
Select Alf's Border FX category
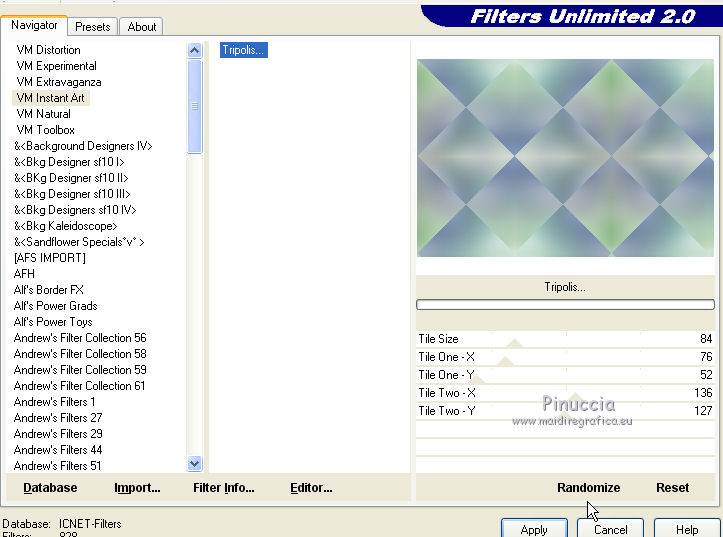coord(48,290)
